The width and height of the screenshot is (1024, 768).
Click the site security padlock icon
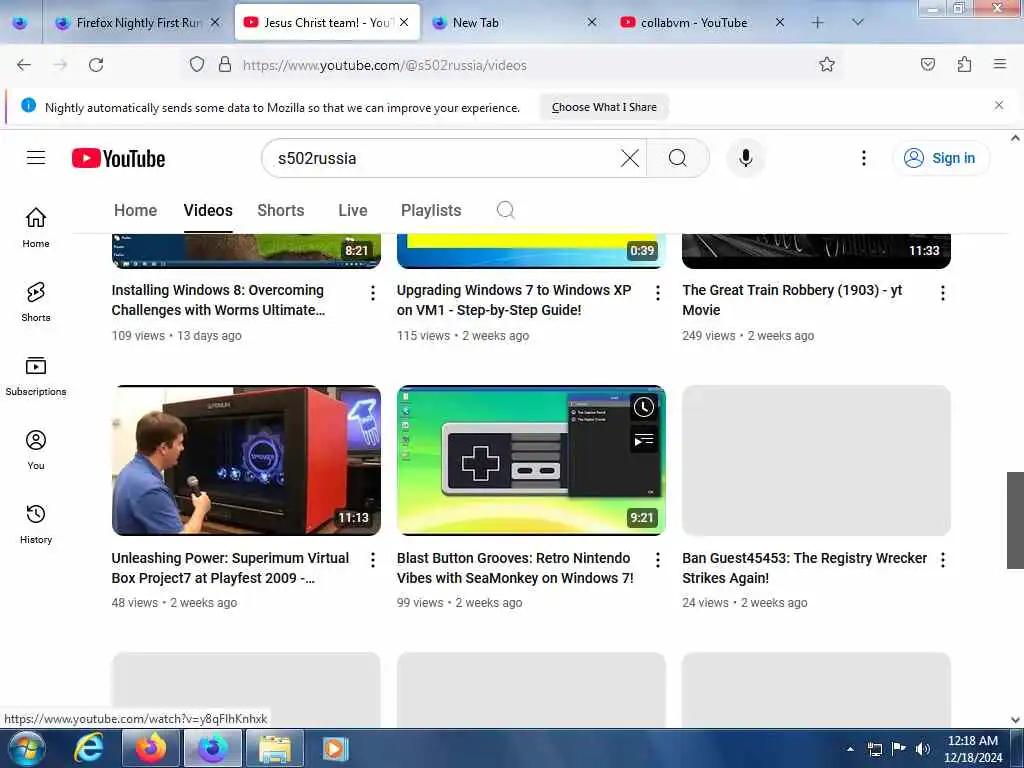coord(225,64)
